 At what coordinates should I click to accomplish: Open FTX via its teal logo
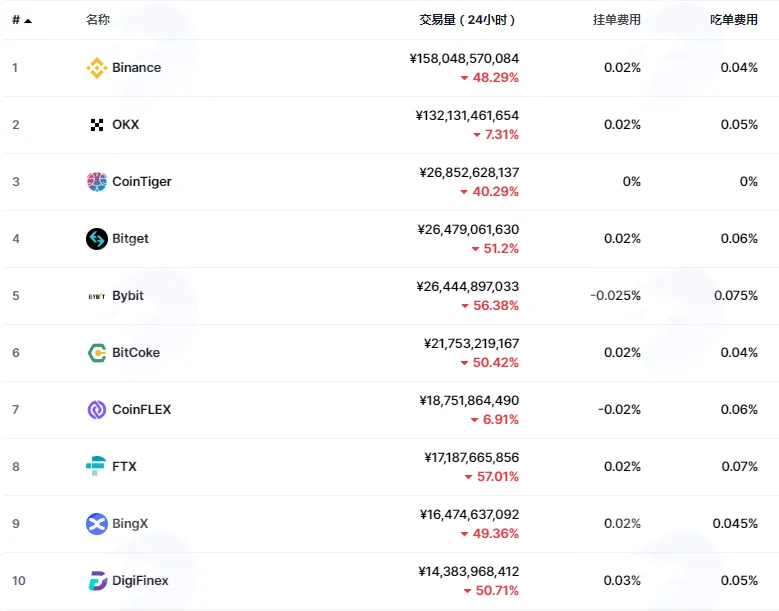[95, 466]
